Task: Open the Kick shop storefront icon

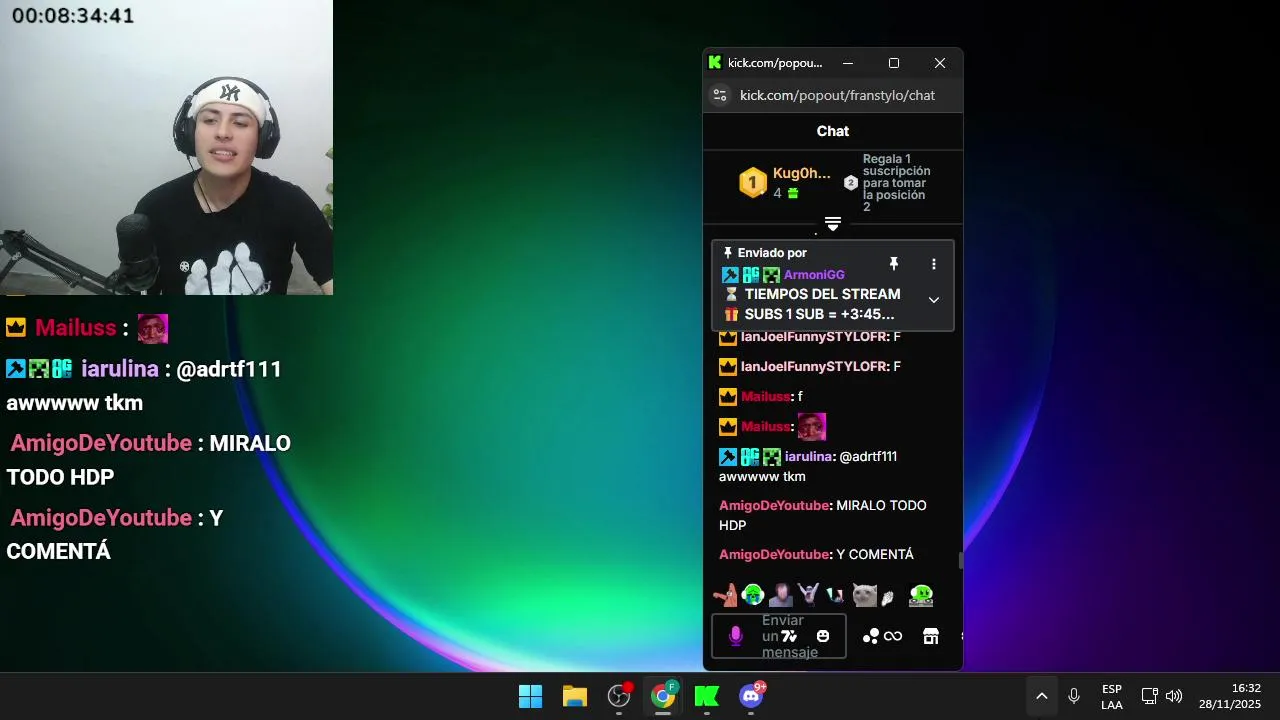Action: [931, 636]
